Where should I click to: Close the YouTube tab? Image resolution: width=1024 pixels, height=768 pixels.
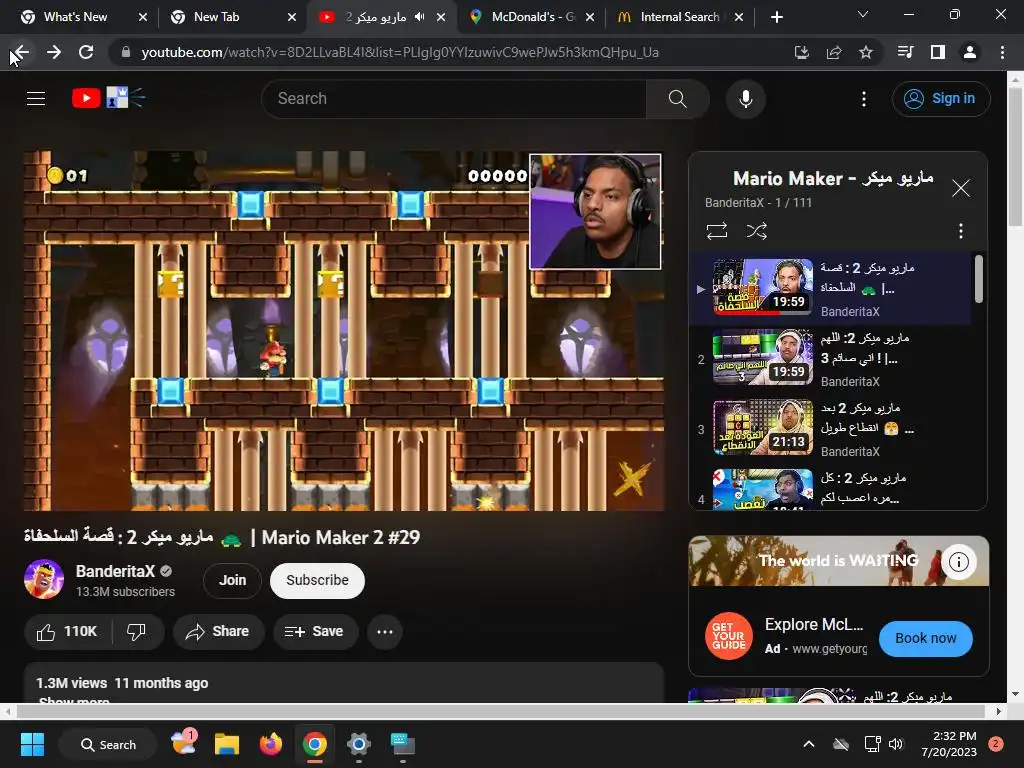click(441, 17)
